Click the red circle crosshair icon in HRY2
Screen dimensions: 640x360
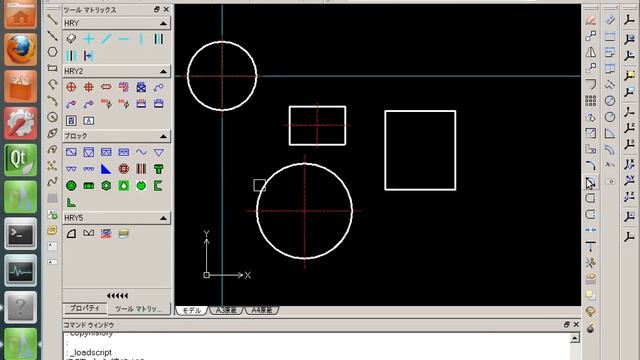[71, 87]
